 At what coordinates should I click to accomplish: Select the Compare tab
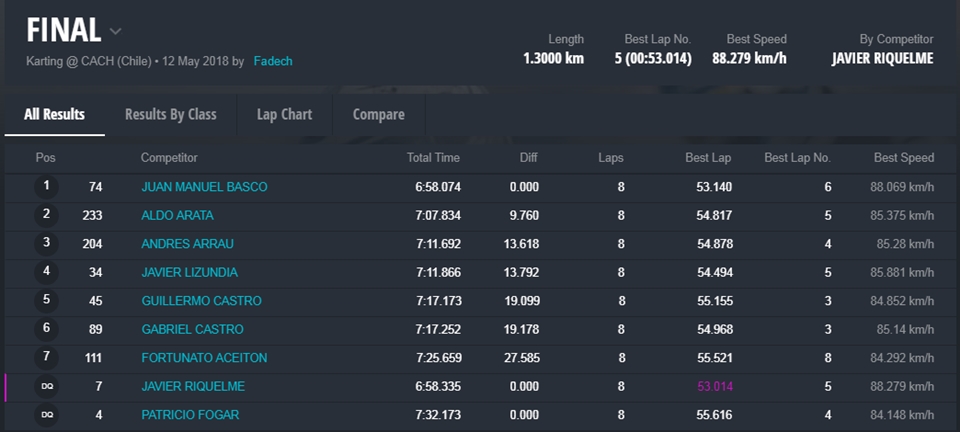[x=378, y=114]
